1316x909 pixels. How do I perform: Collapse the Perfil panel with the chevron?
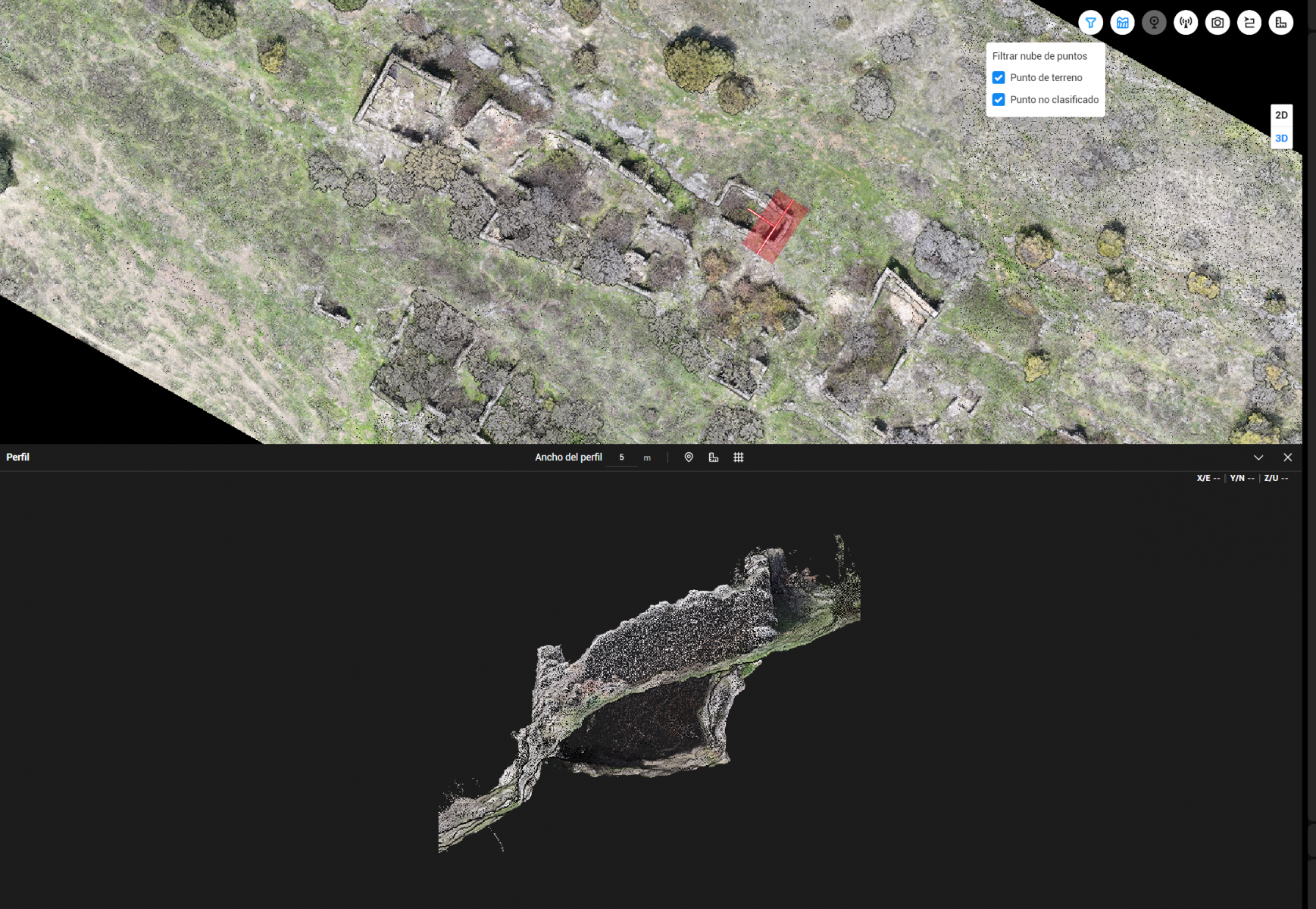pos(1258,458)
